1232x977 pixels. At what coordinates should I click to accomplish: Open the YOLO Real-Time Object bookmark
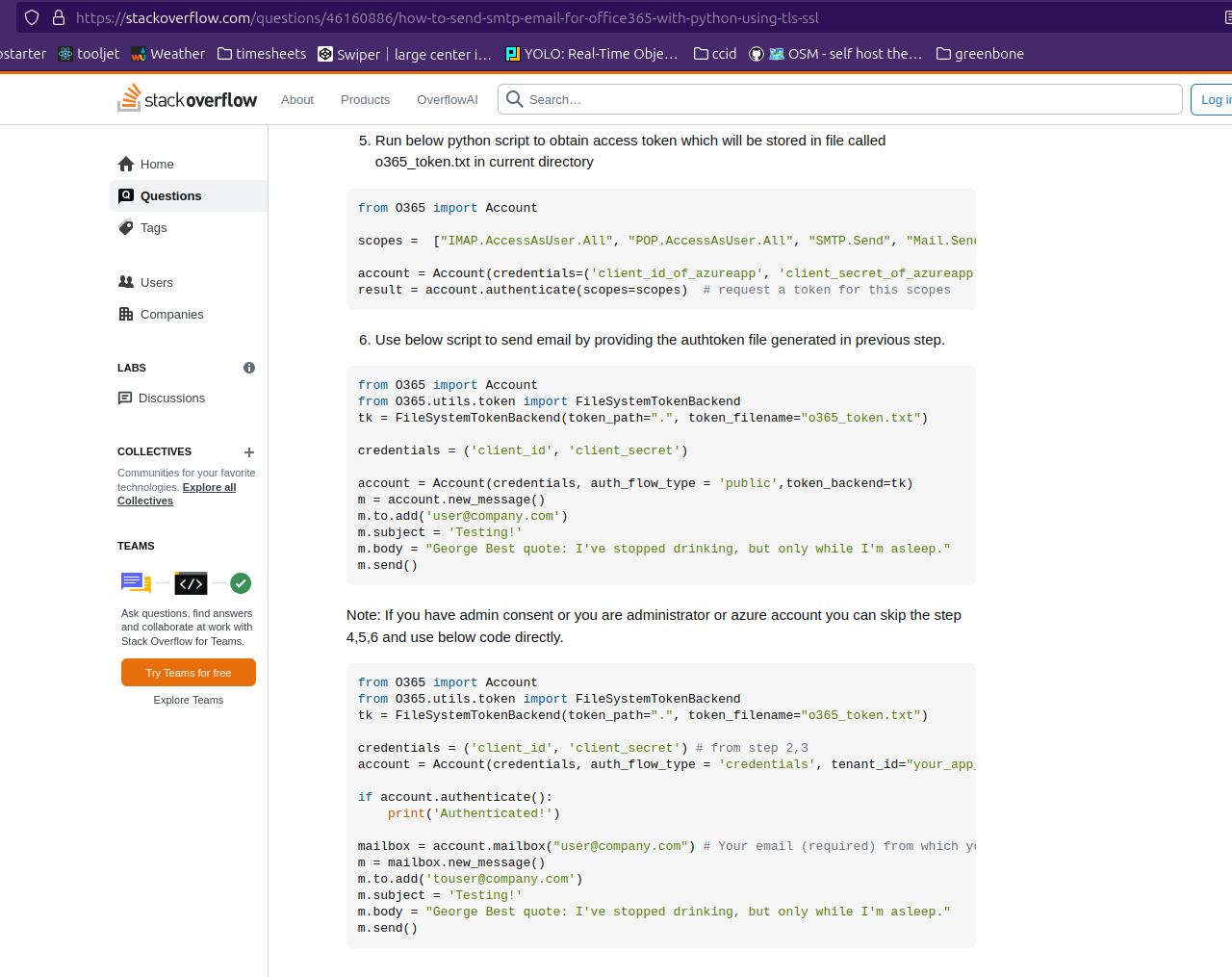[x=592, y=54]
